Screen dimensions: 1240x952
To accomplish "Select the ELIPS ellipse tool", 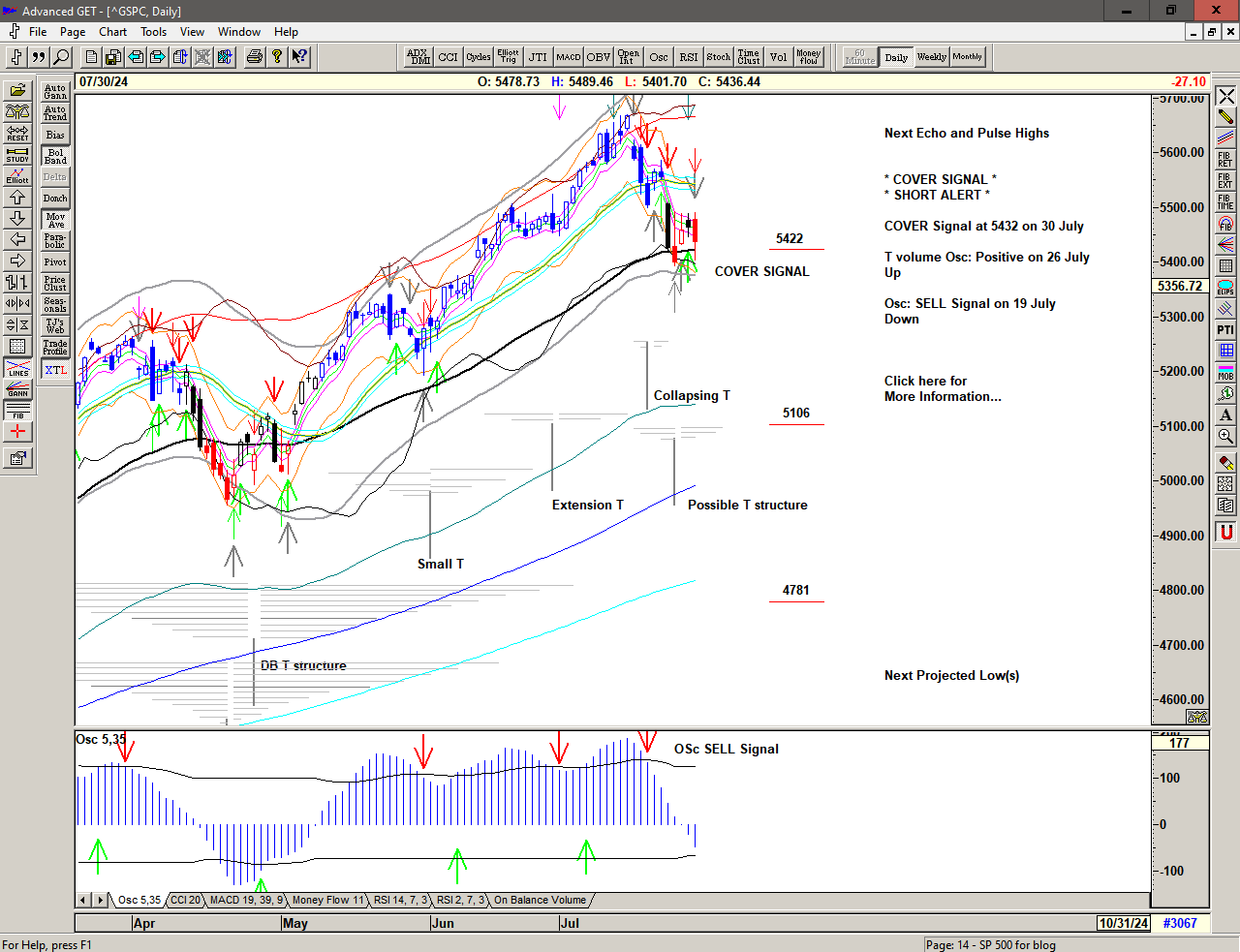I will [1225, 288].
